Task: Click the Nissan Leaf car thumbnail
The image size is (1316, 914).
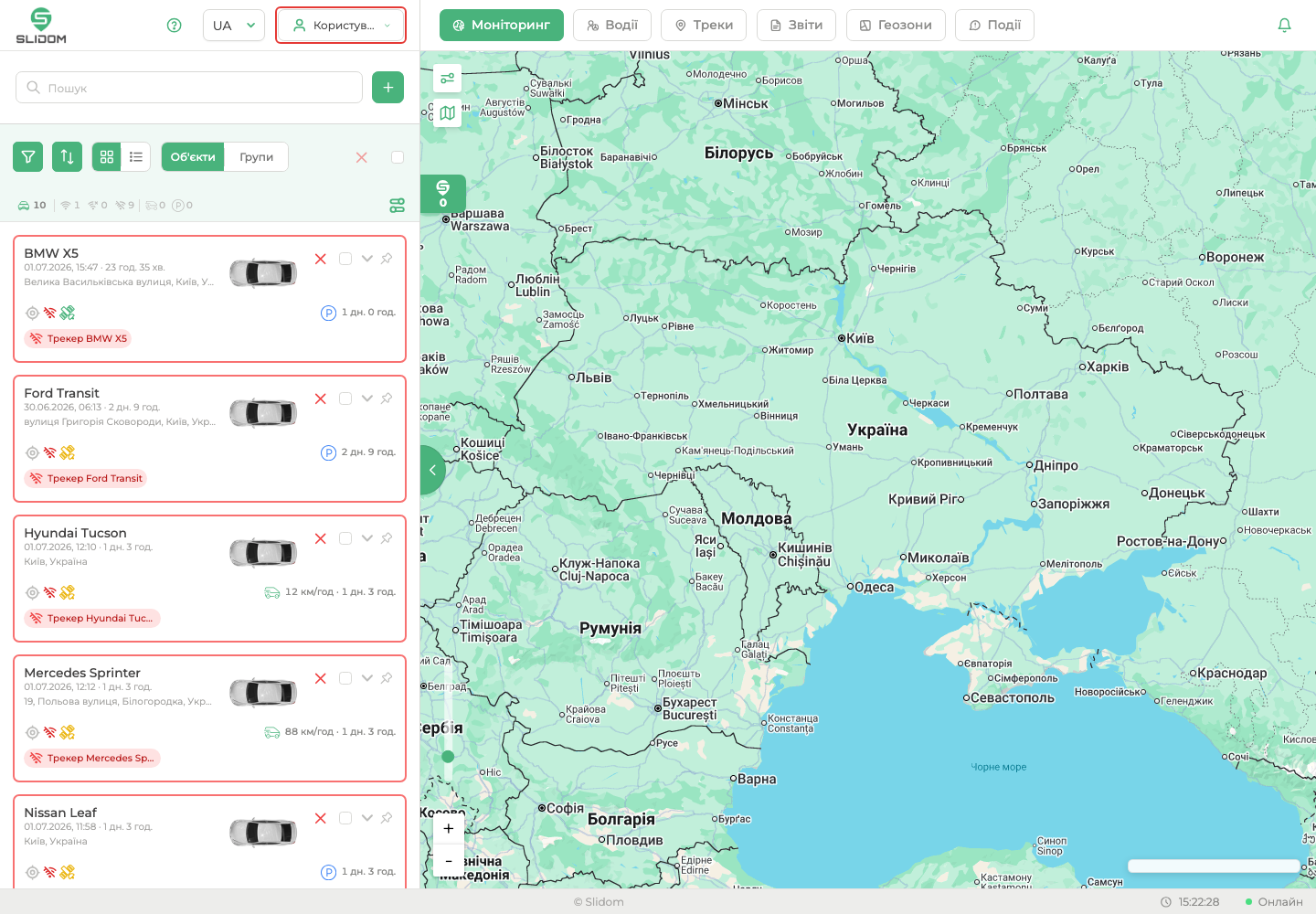Action: [x=263, y=833]
